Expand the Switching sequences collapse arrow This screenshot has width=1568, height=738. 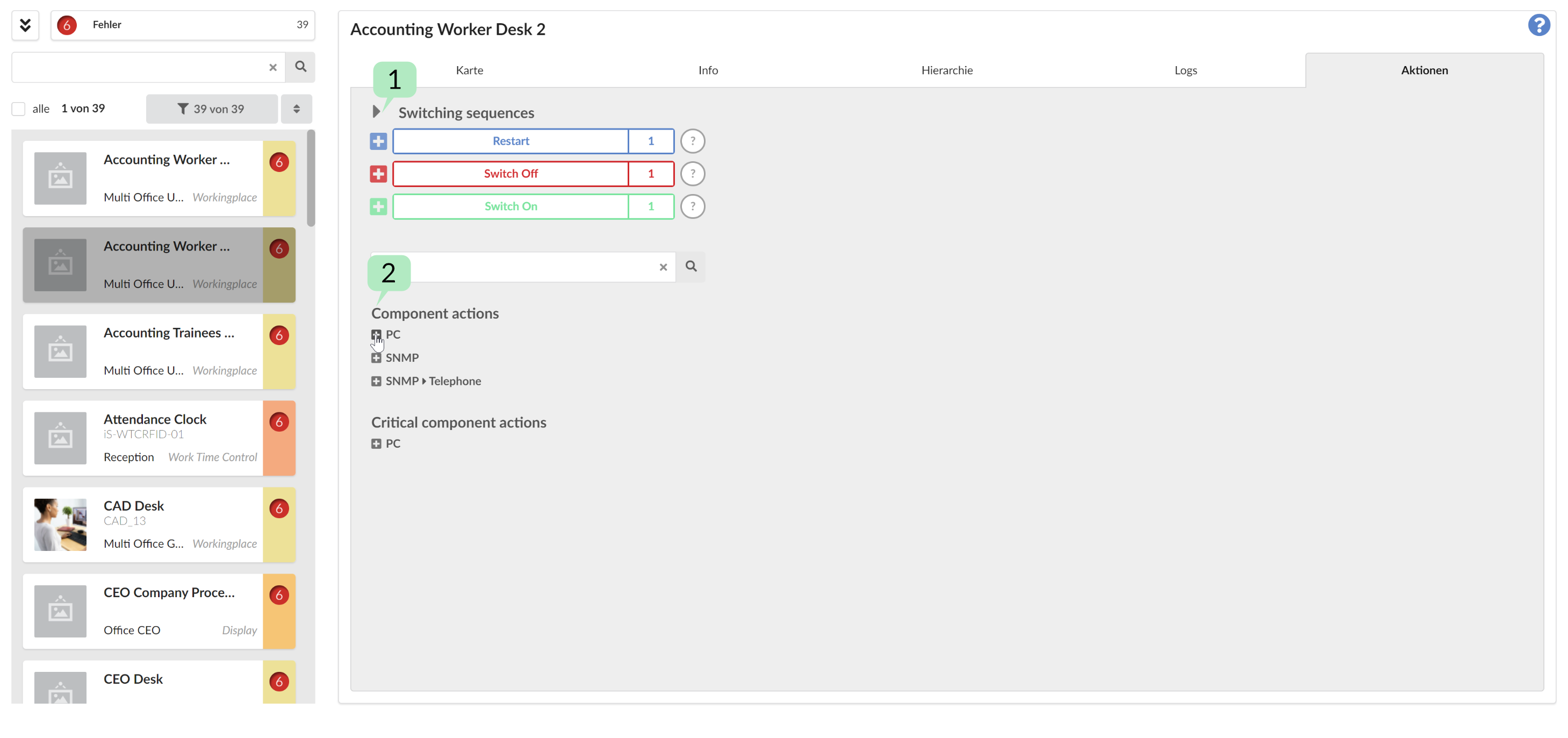click(376, 112)
